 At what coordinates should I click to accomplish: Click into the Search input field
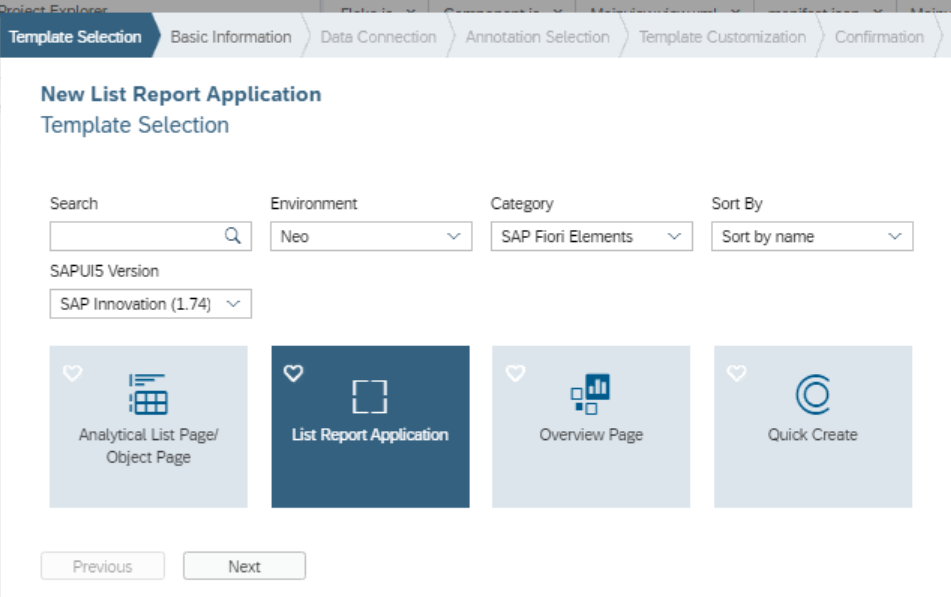coord(136,237)
